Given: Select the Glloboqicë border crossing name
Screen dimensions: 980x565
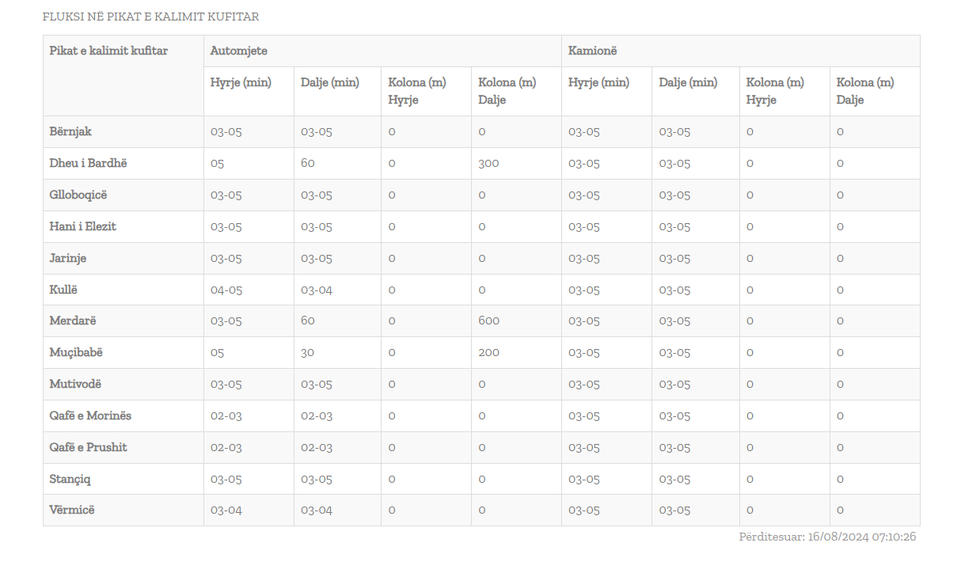Looking at the screenshot, I should (78, 195).
